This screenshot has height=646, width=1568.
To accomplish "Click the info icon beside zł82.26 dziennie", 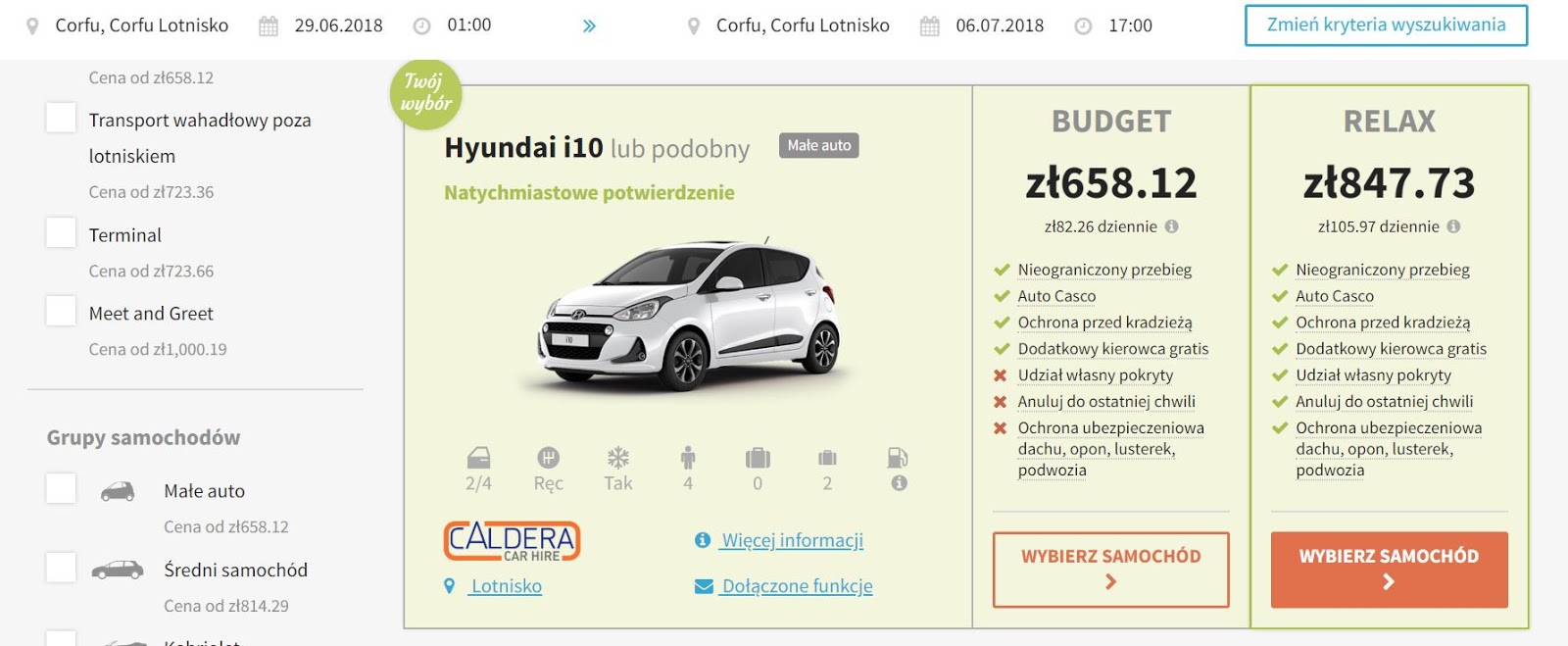I will 1171,226.
